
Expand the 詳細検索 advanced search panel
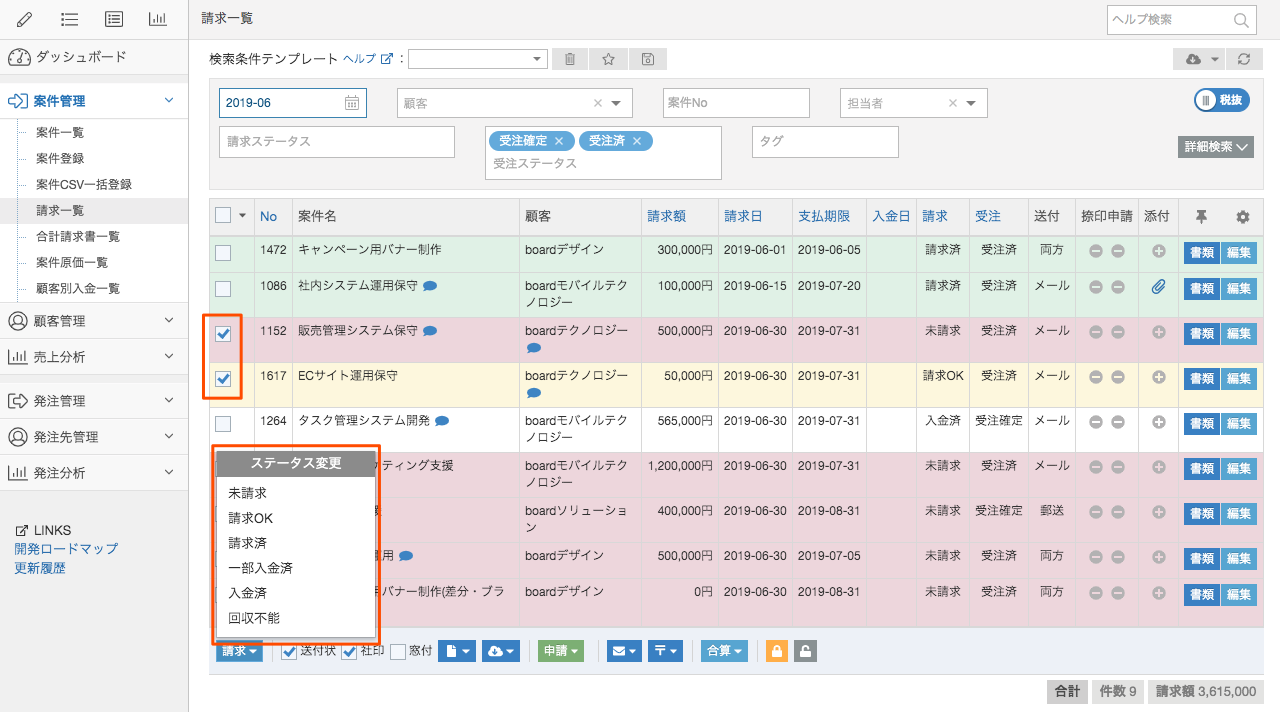click(x=1215, y=147)
